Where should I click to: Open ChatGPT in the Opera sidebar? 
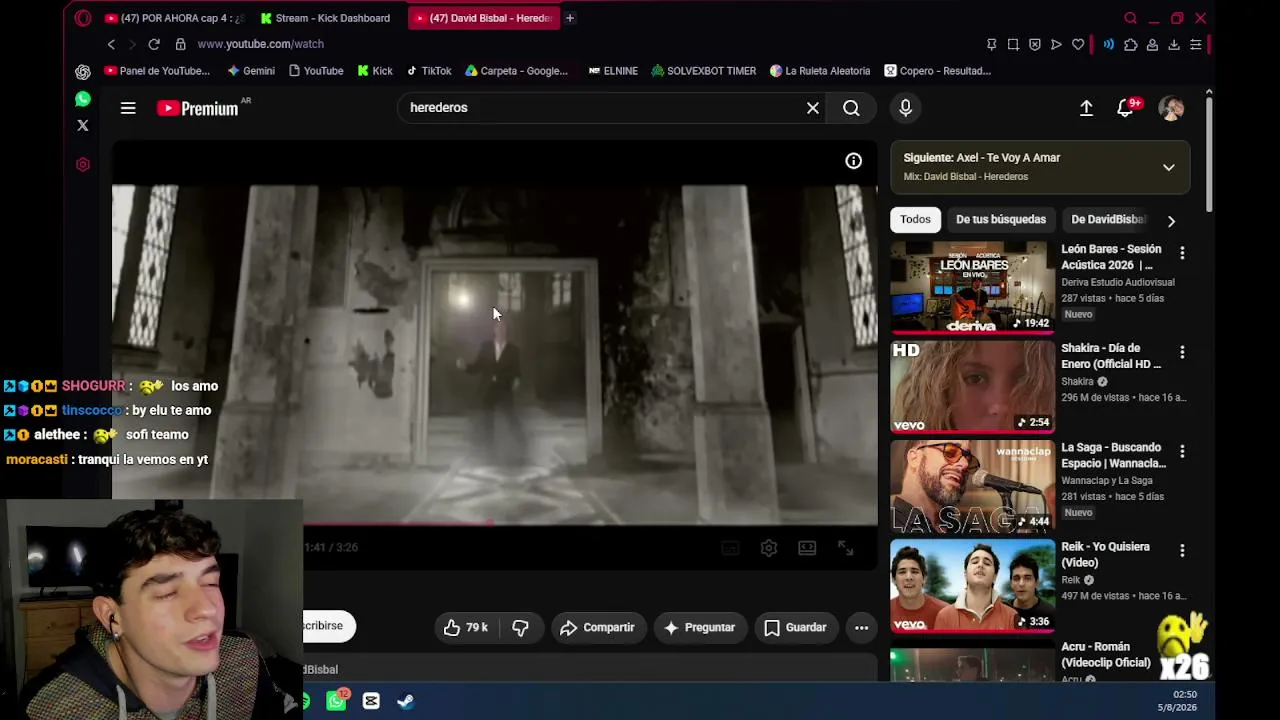[x=83, y=71]
